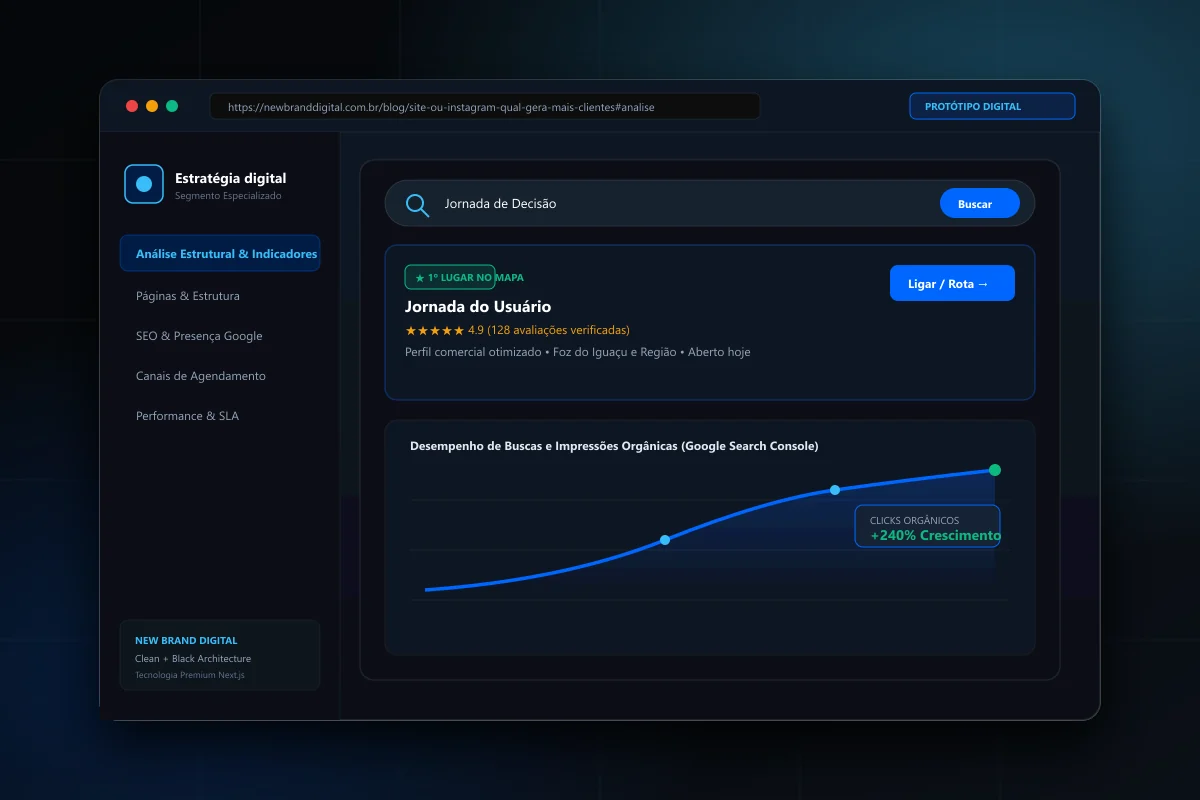This screenshot has height=800, width=1200.
Task: Click the Buscar button
Action: click(x=980, y=204)
